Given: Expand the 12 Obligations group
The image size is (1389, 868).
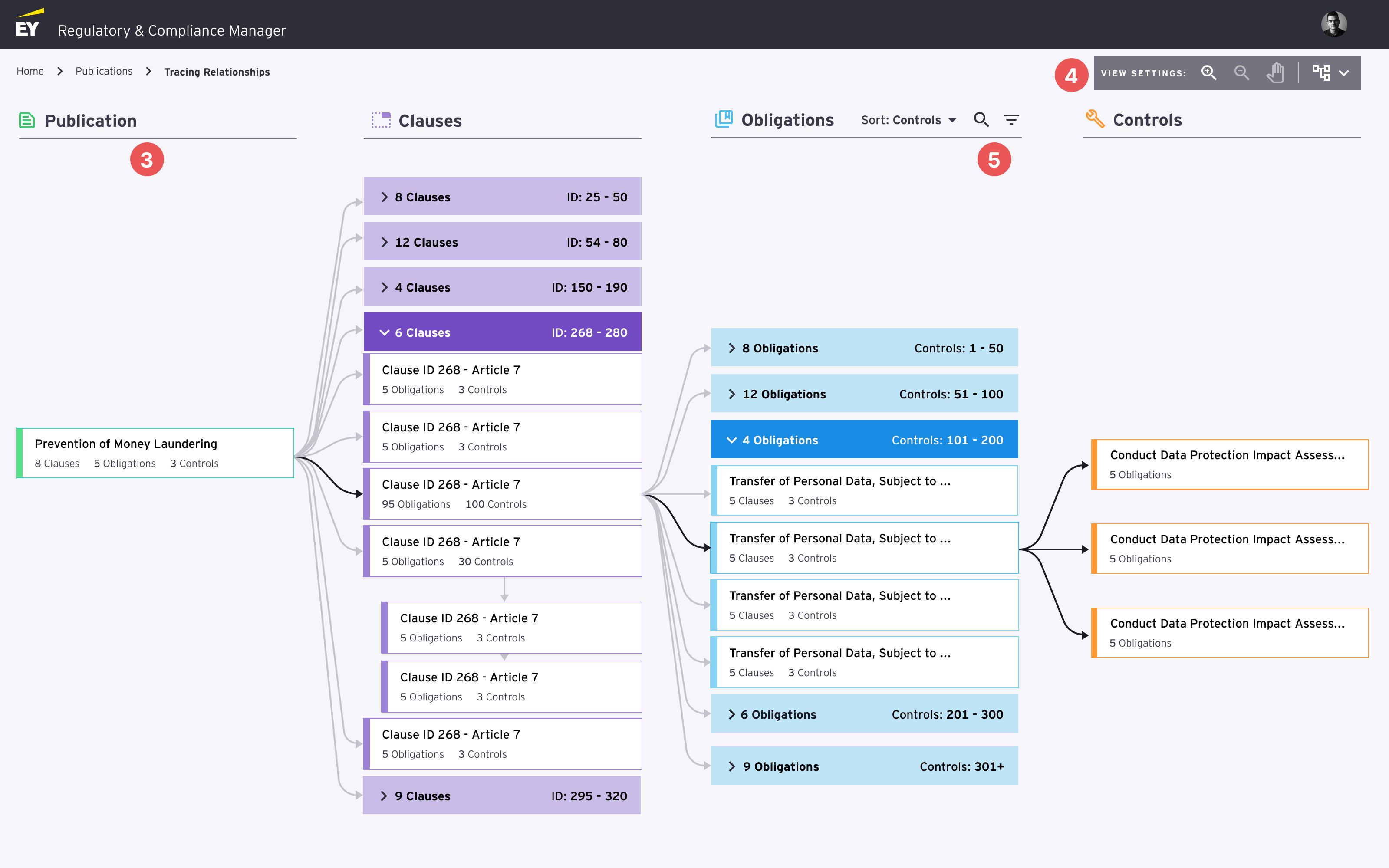Looking at the screenshot, I should 732,395.
